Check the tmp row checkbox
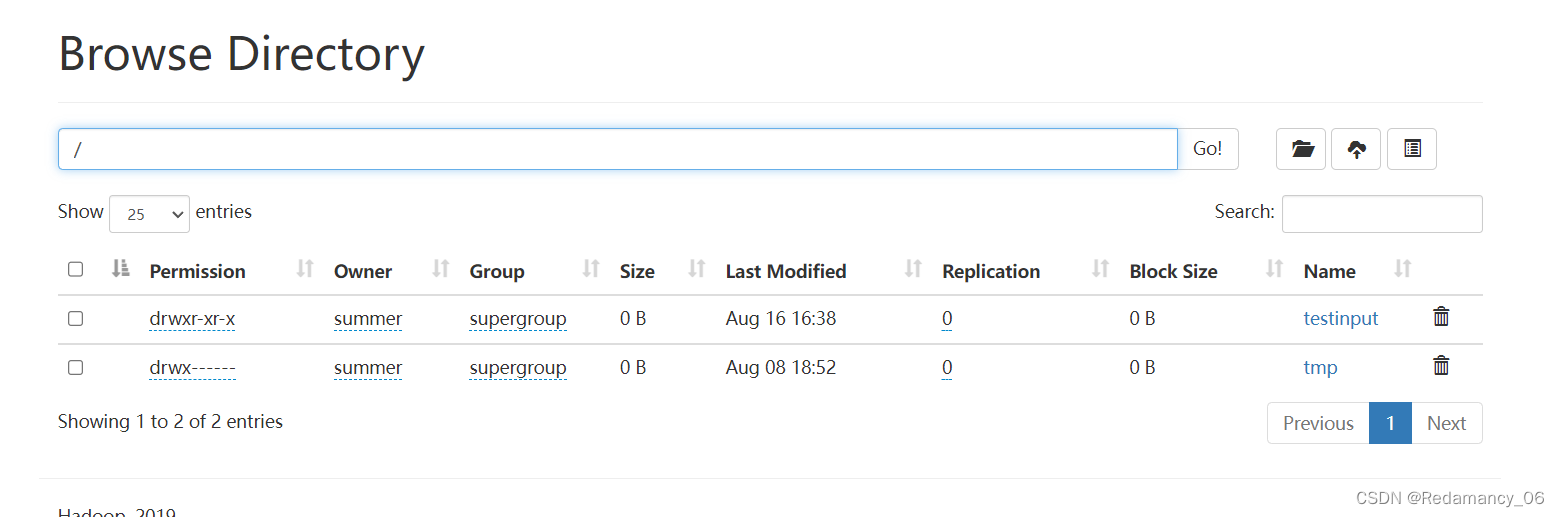This screenshot has width=1559, height=517. [75, 367]
